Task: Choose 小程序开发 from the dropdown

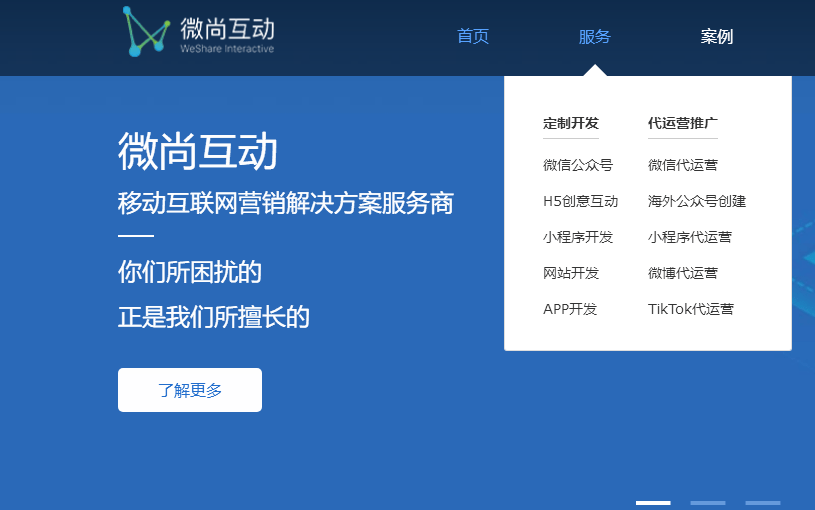Action: pyautogui.click(x=578, y=237)
